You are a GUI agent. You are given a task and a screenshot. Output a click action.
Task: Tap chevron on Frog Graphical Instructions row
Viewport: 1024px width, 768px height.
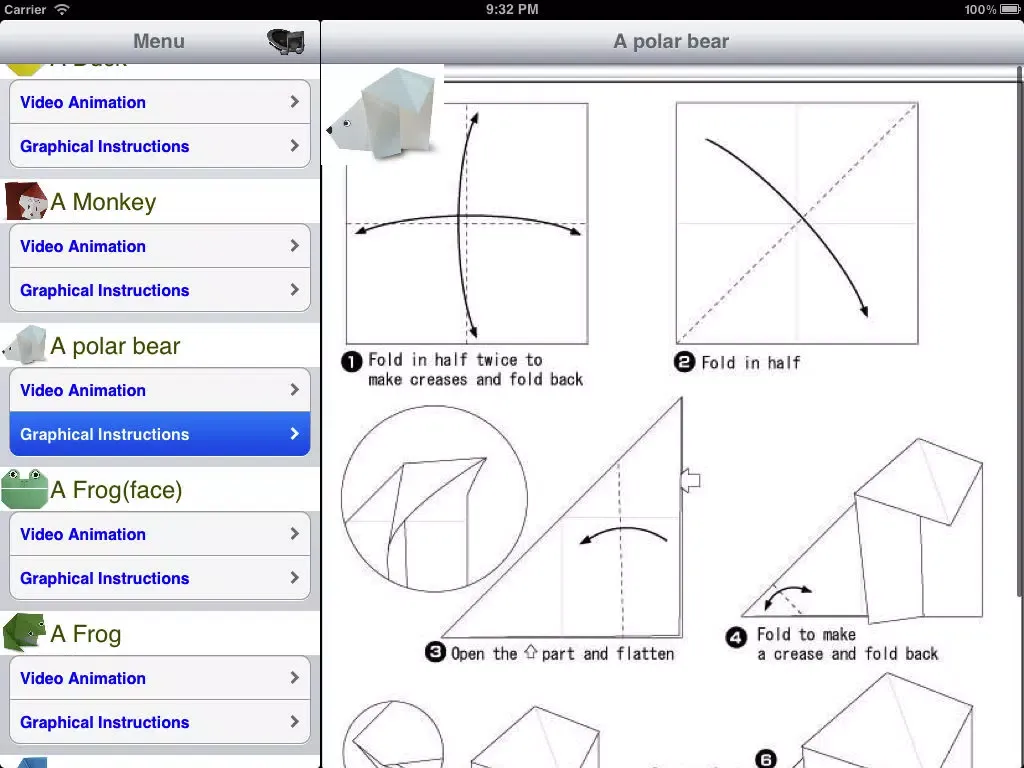tap(295, 721)
